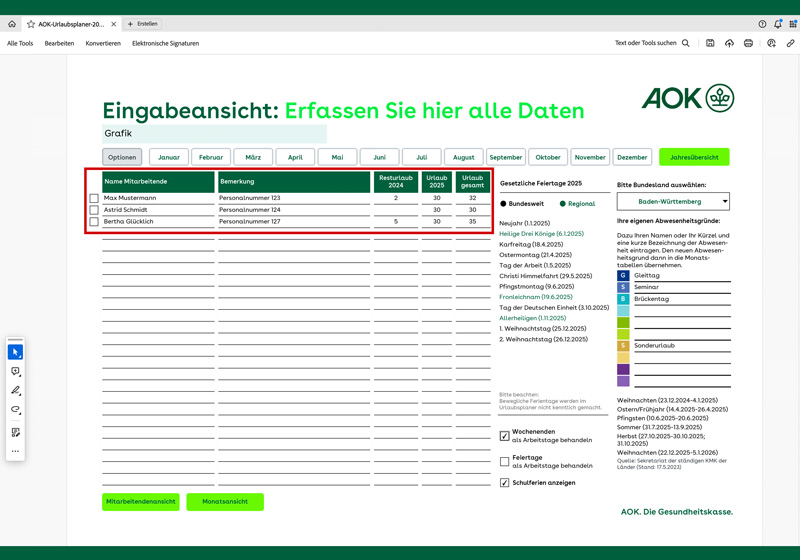Click the Fronleichnam holiday entry
This screenshot has height=560, width=800.
pos(536,297)
